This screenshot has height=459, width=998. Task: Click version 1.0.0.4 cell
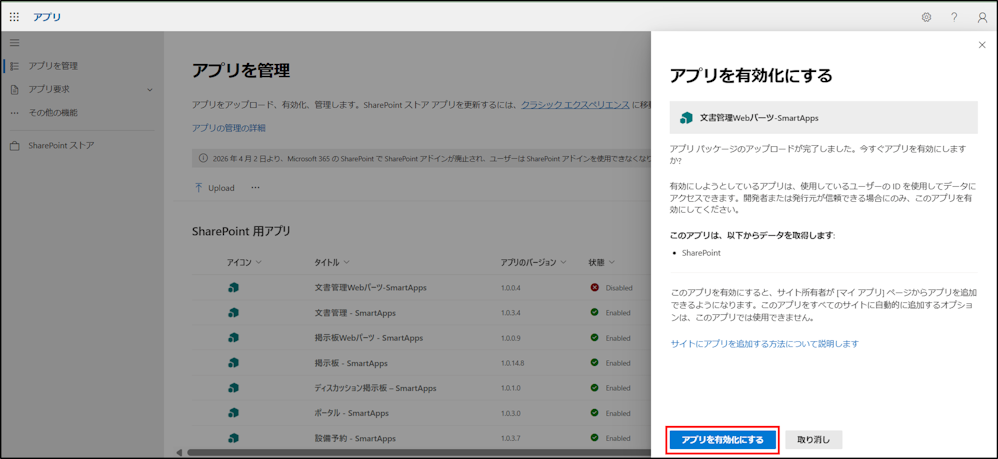[x=510, y=288]
